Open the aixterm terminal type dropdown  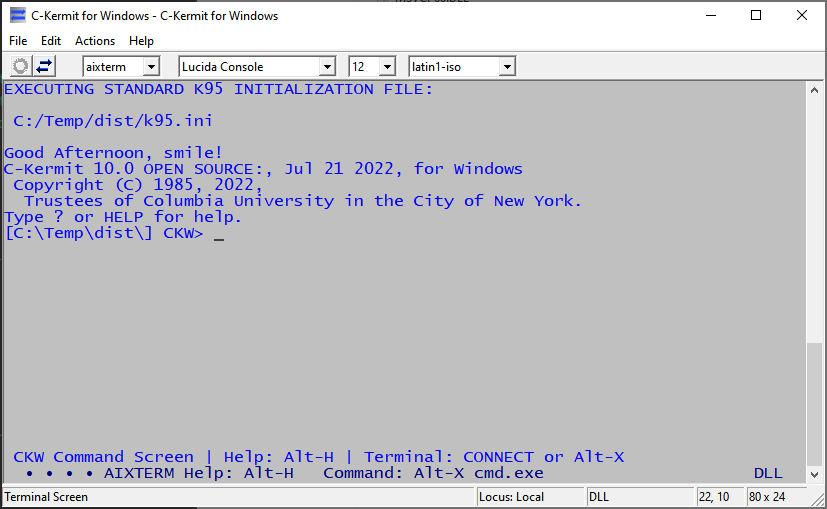151,67
